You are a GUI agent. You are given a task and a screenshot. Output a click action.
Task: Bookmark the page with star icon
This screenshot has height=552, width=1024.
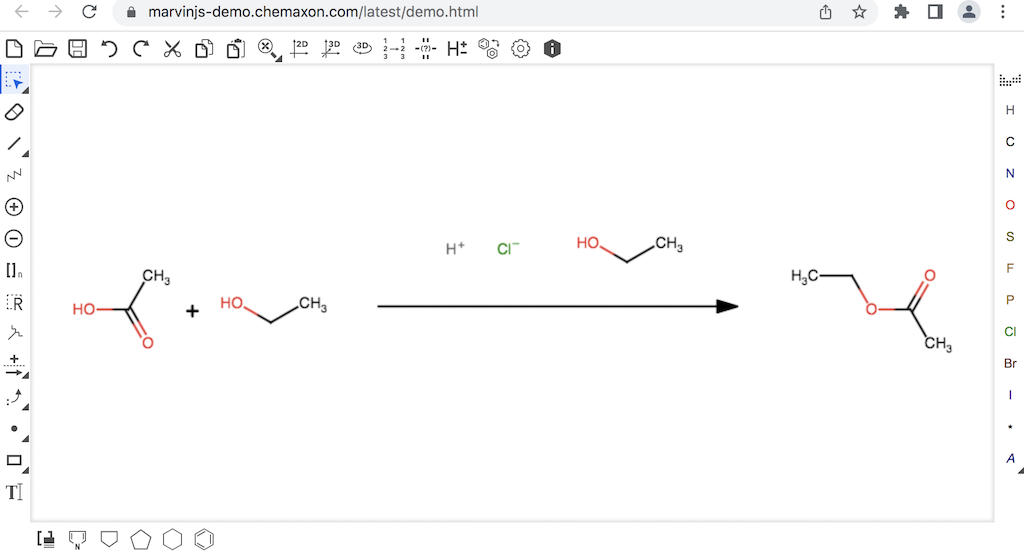click(859, 12)
